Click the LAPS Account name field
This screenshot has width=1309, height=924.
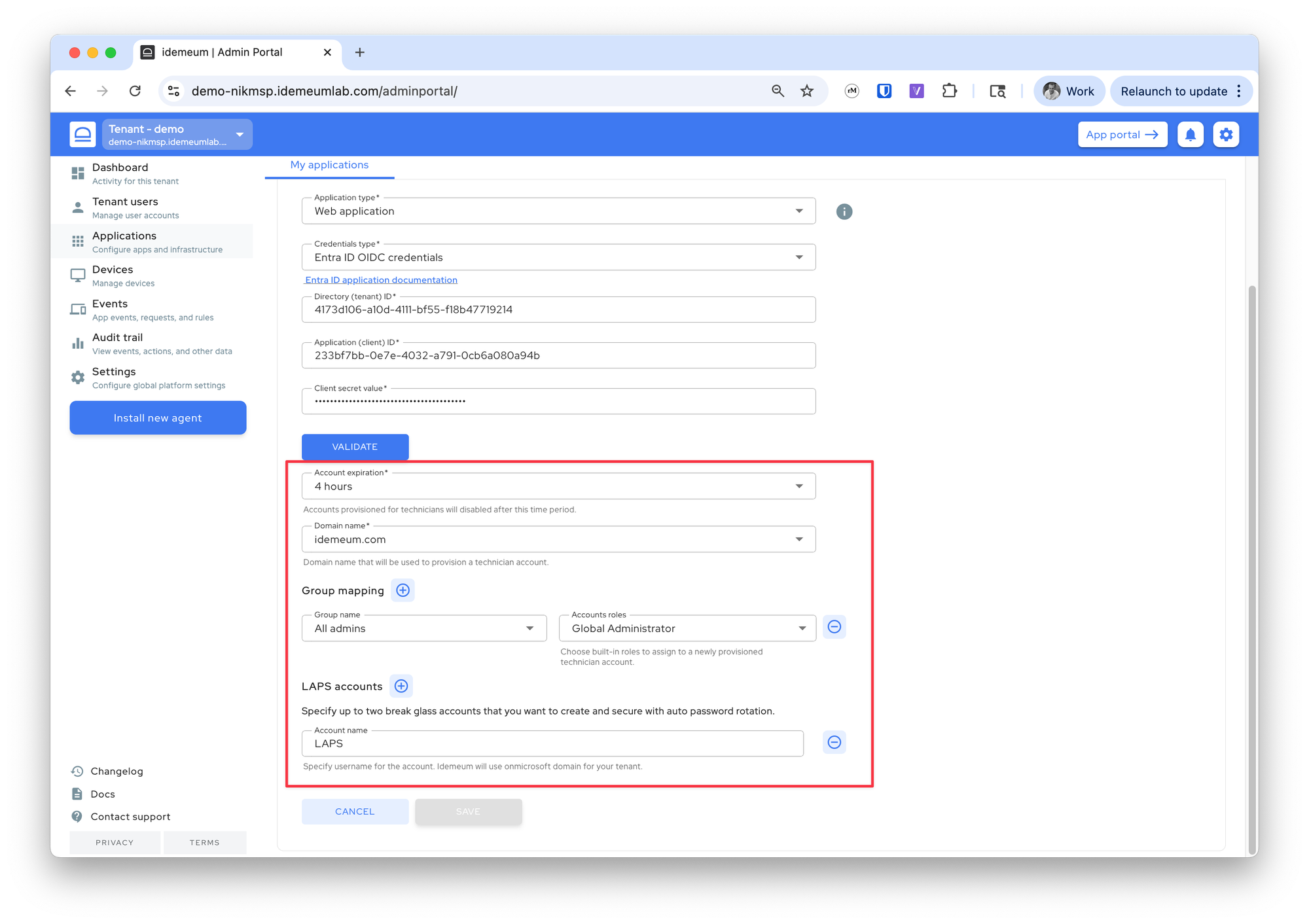[x=552, y=743]
